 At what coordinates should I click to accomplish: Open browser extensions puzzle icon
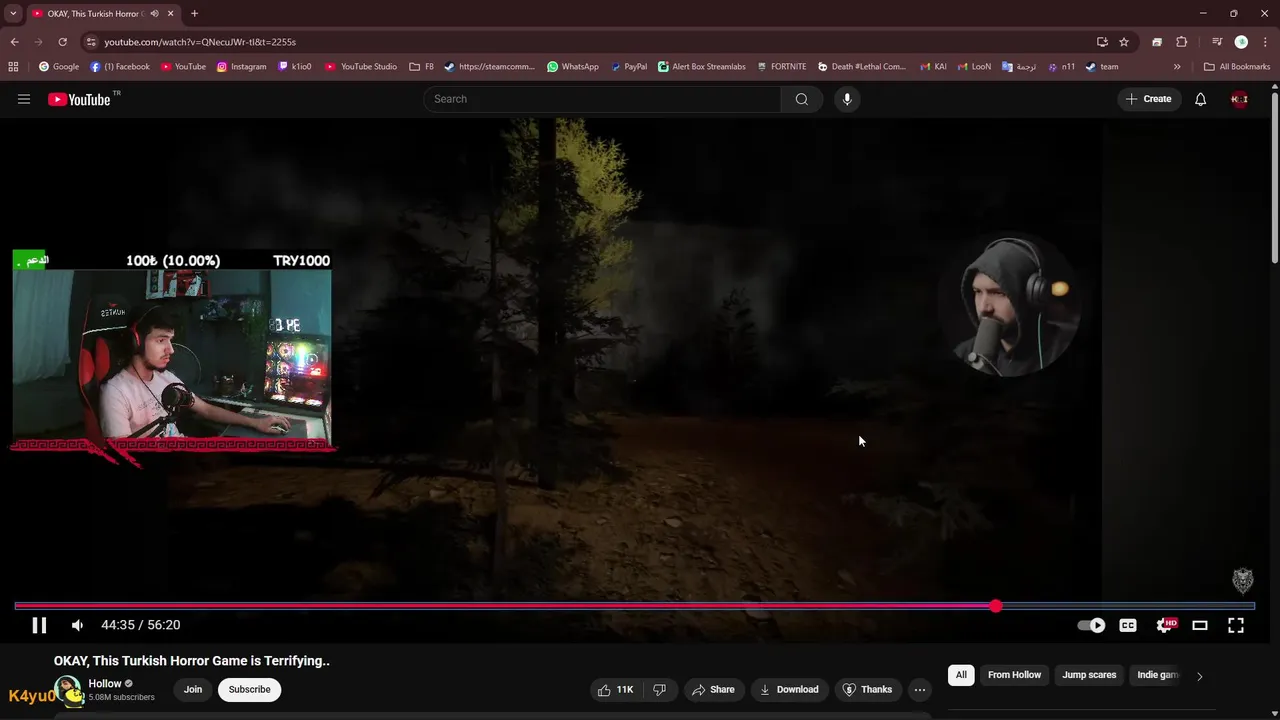pos(1181,42)
